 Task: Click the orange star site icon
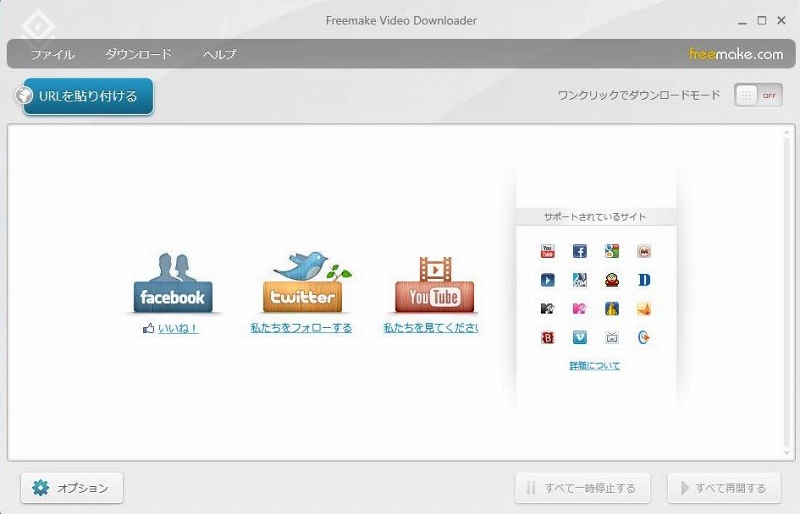644,308
